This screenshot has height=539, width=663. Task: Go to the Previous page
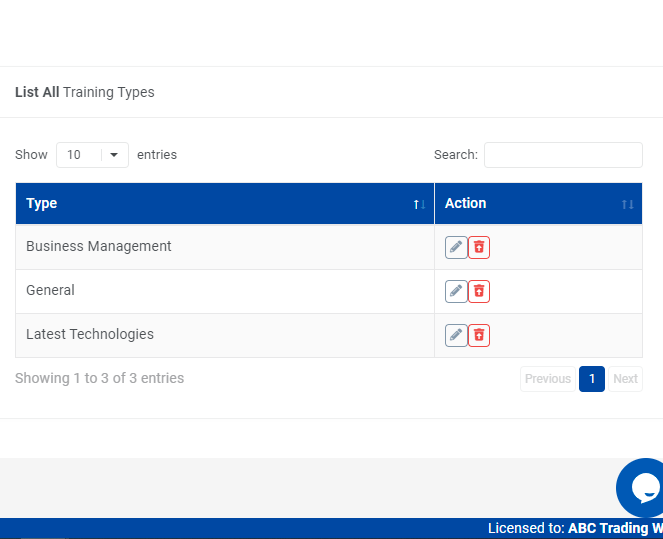click(x=548, y=379)
